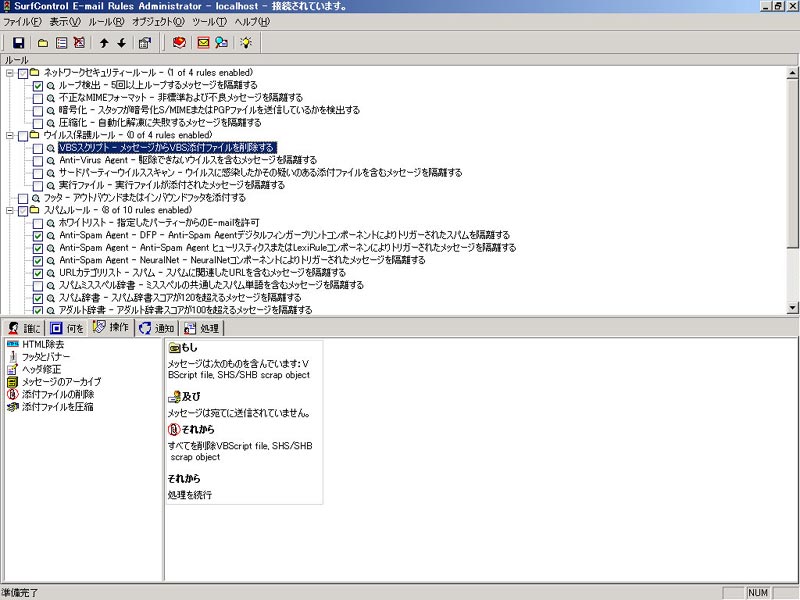Click the 及び condition icon in rule pane
This screenshot has width=800, height=600.
tap(174, 396)
